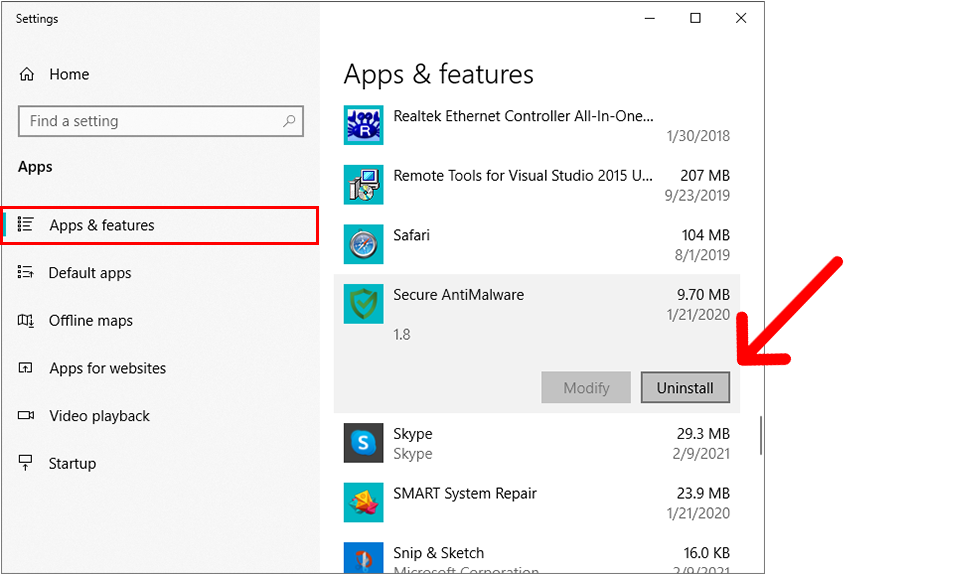Click the Snip & Sketch icon
Viewport: 969px width, 577px height.
click(x=363, y=558)
